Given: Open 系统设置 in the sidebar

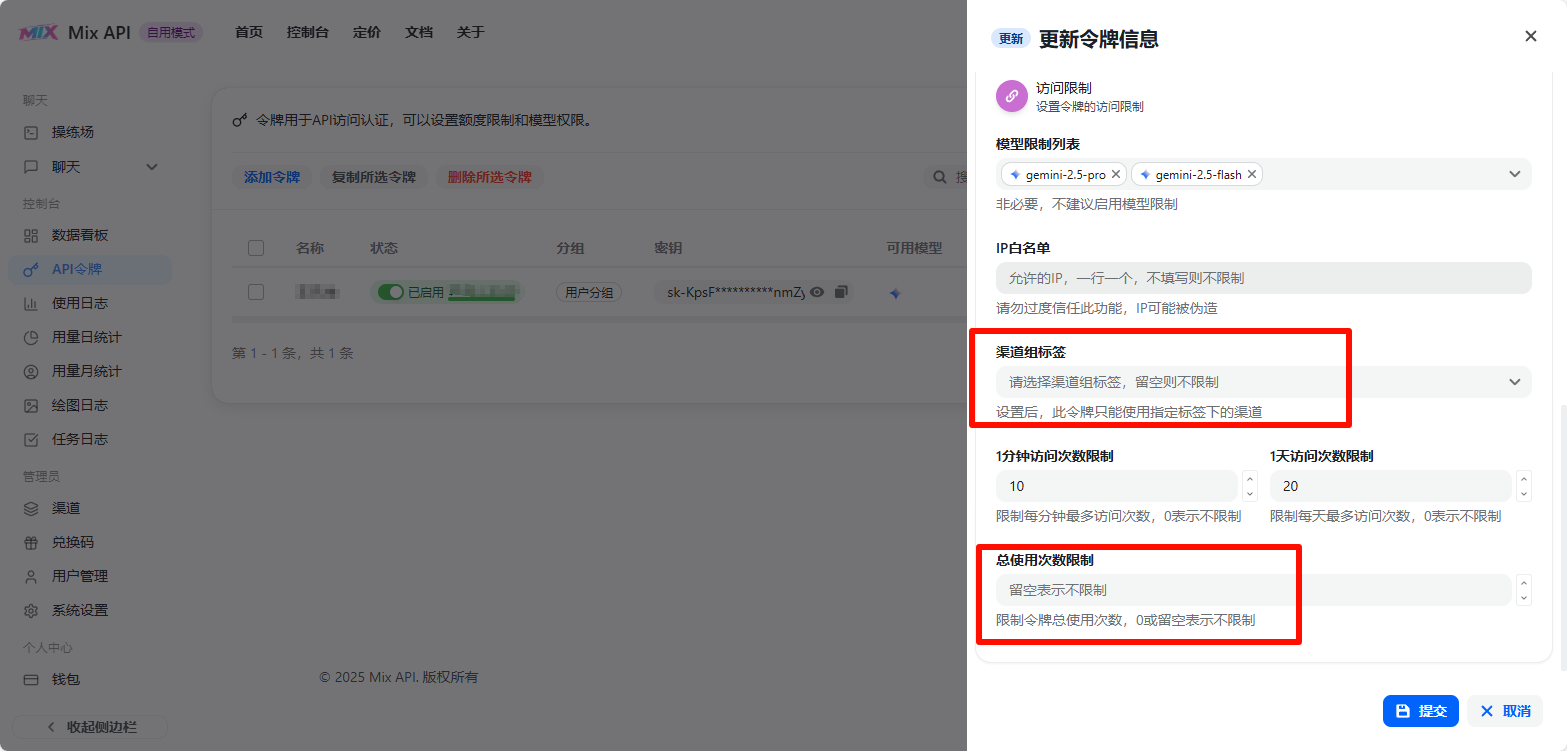Looking at the screenshot, I should pyautogui.click(x=80, y=610).
